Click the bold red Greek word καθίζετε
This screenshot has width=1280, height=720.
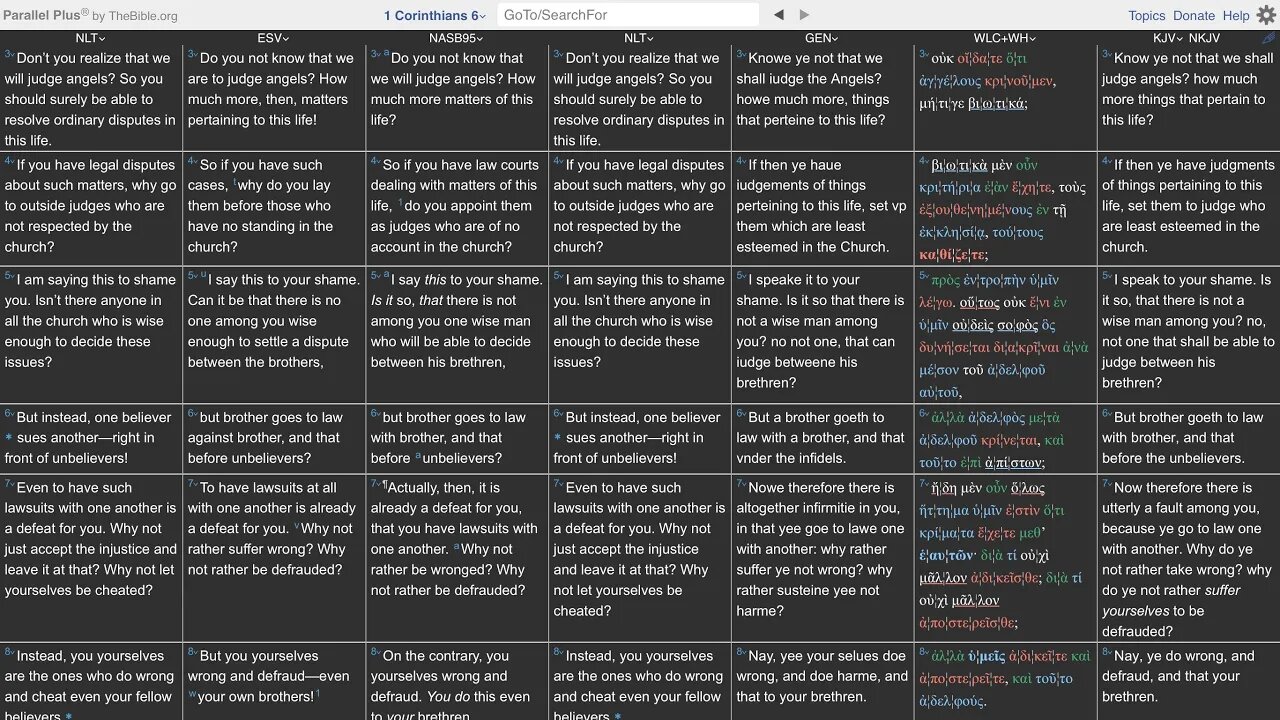pos(954,255)
